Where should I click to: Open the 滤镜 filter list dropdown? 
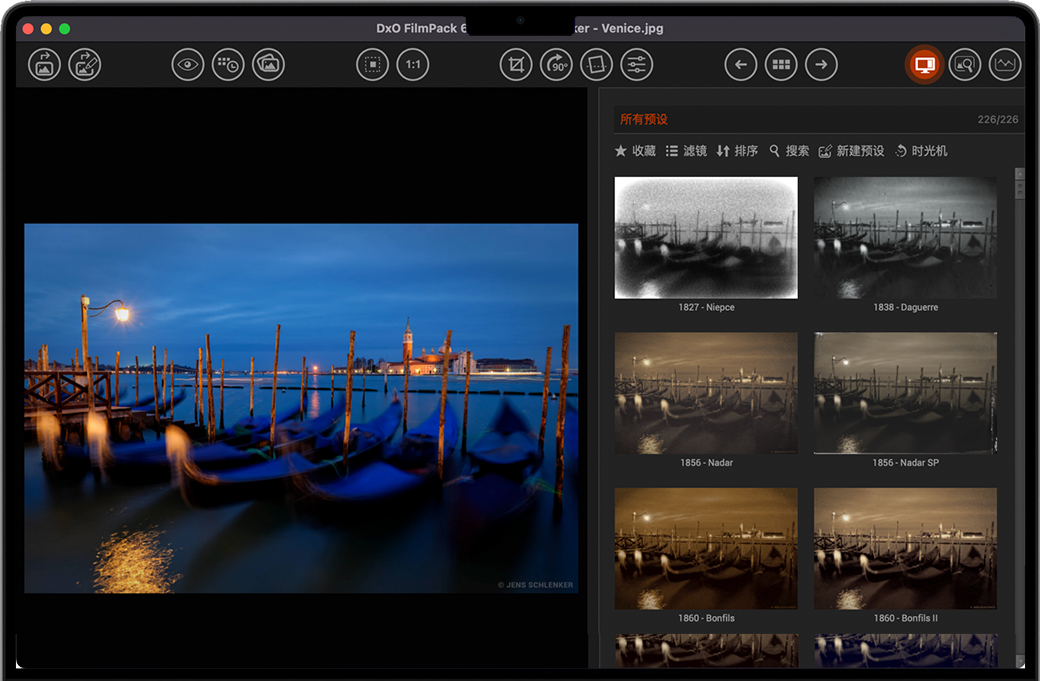(x=686, y=151)
